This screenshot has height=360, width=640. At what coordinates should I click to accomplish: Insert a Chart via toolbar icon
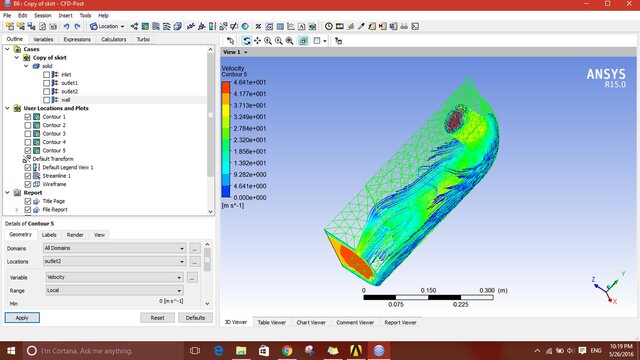pyautogui.click(x=291, y=27)
